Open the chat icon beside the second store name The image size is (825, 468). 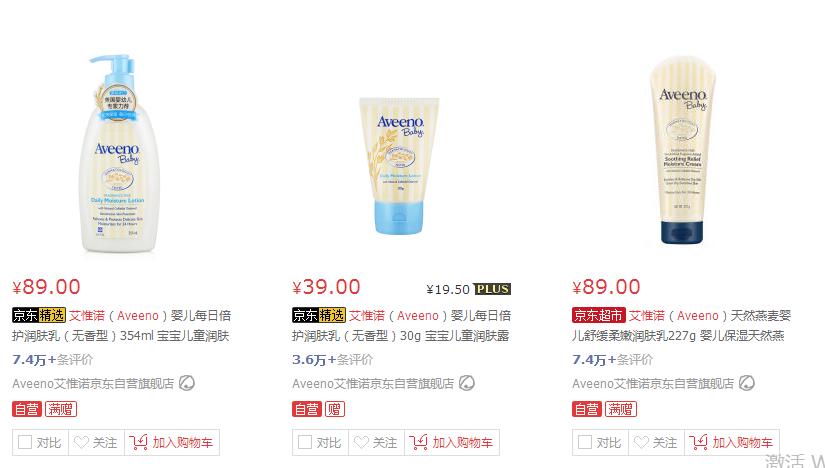pos(467,383)
